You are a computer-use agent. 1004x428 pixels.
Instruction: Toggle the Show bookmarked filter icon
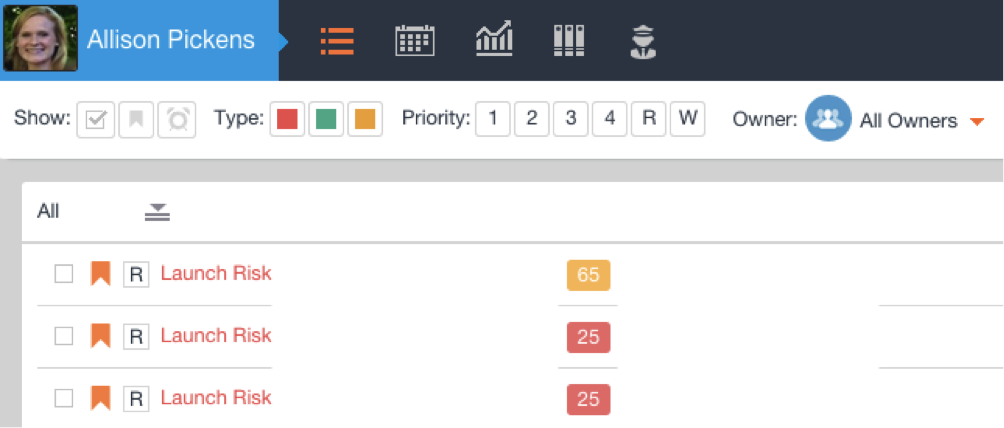tap(136, 120)
